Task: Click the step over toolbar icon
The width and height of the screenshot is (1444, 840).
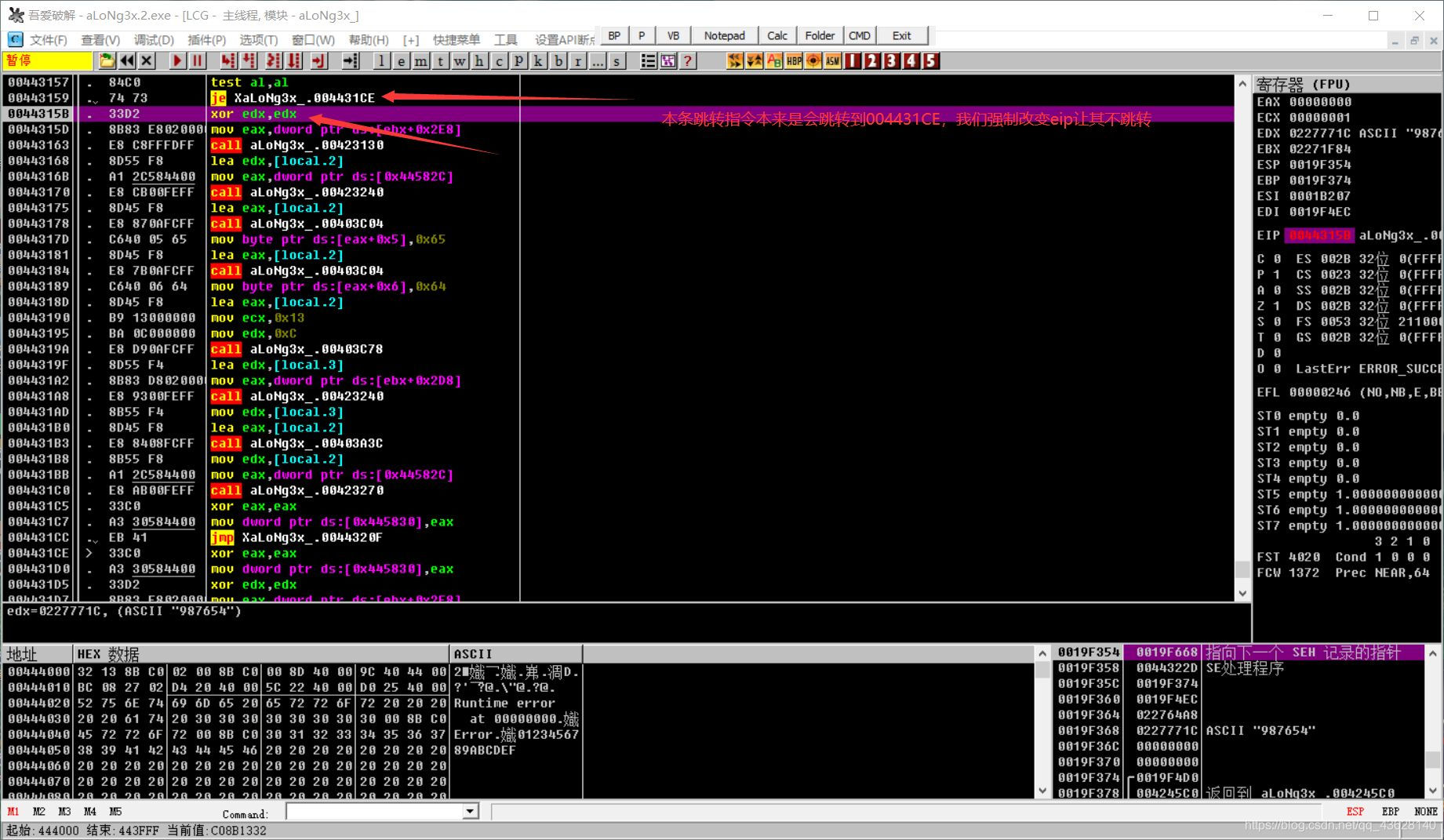Action: click(x=249, y=60)
